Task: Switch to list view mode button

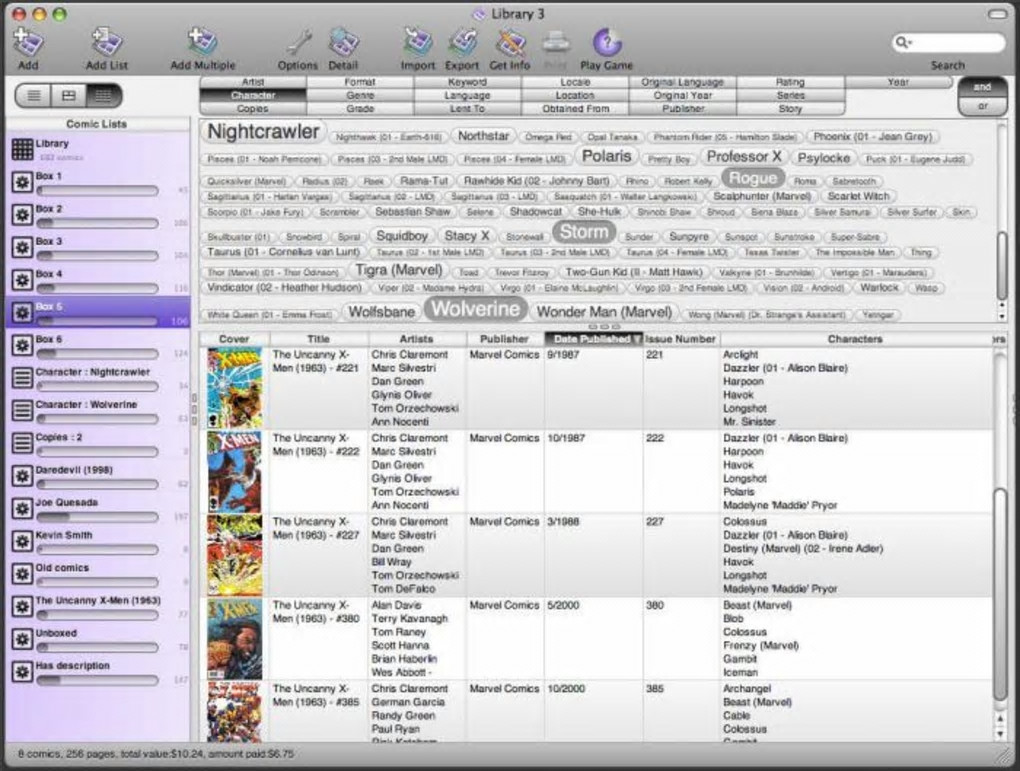Action: (34, 96)
